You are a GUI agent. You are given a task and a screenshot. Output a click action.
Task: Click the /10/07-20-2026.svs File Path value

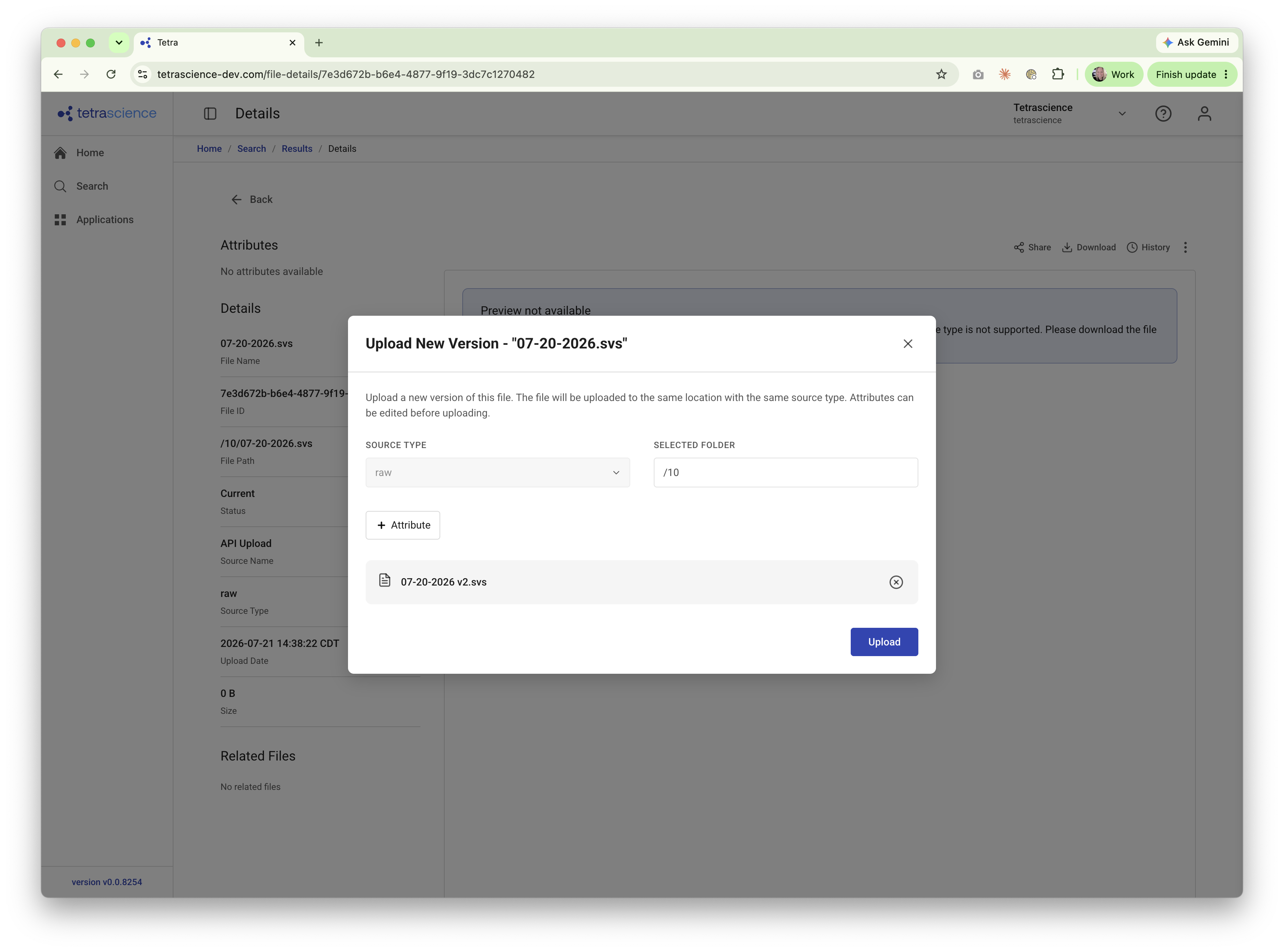[x=266, y=444]
